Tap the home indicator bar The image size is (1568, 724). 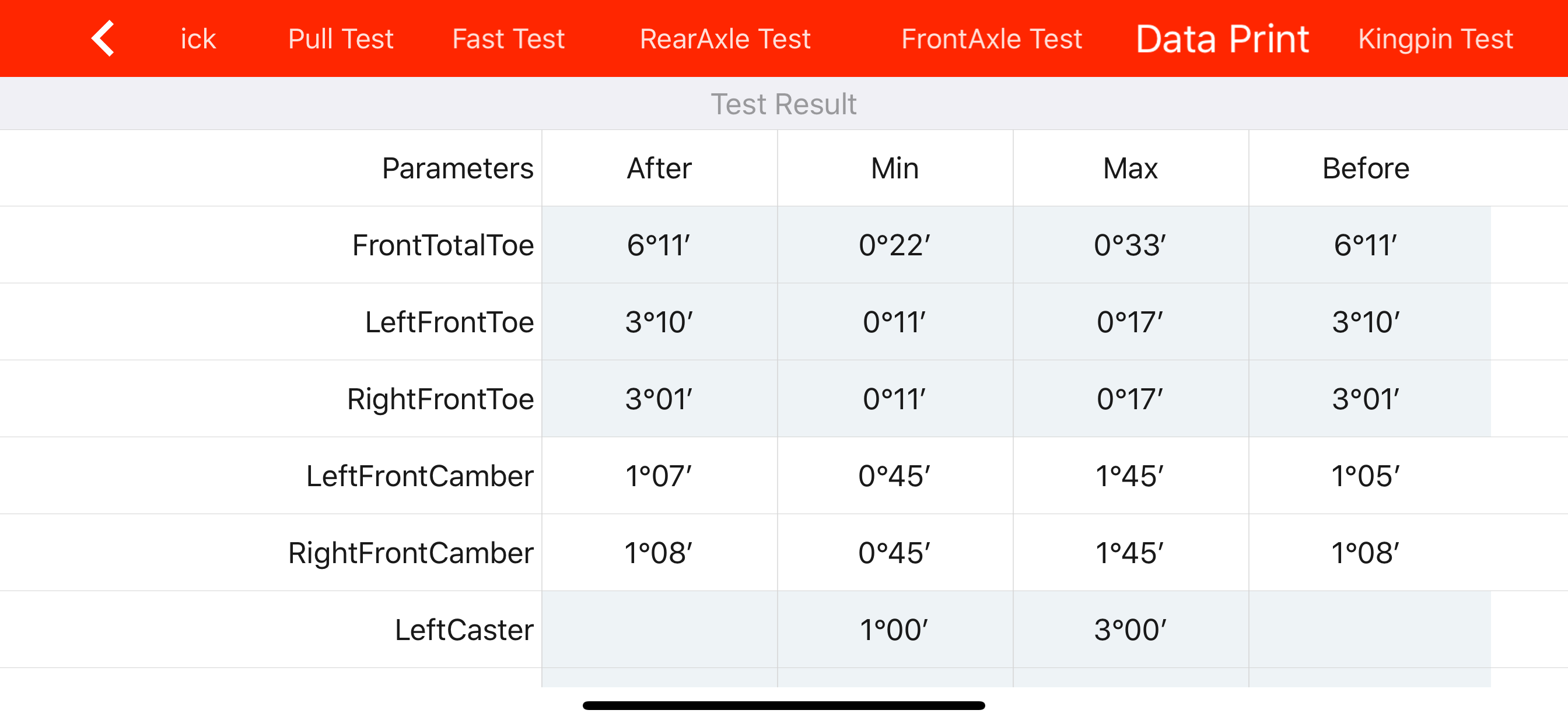tap(784, 705)
